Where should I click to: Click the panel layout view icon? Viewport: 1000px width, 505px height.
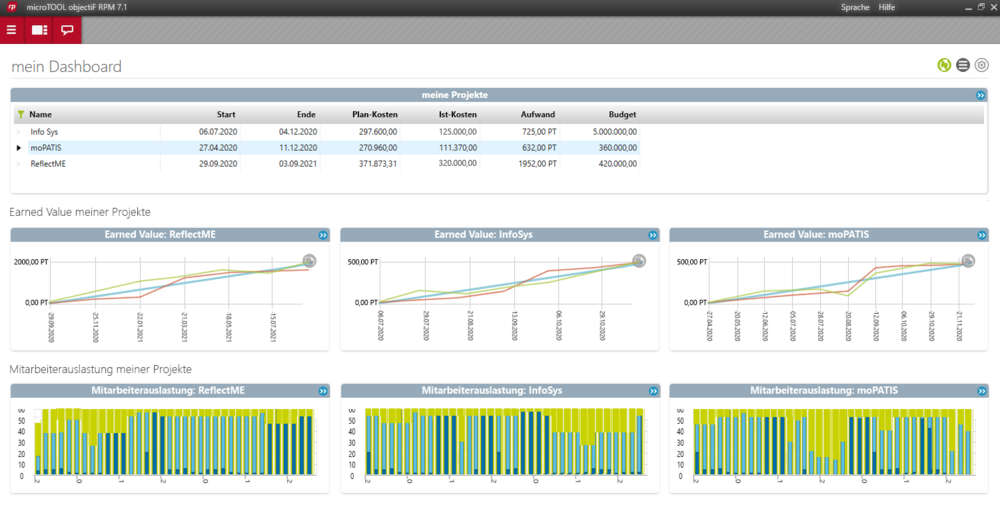point(39,30)
